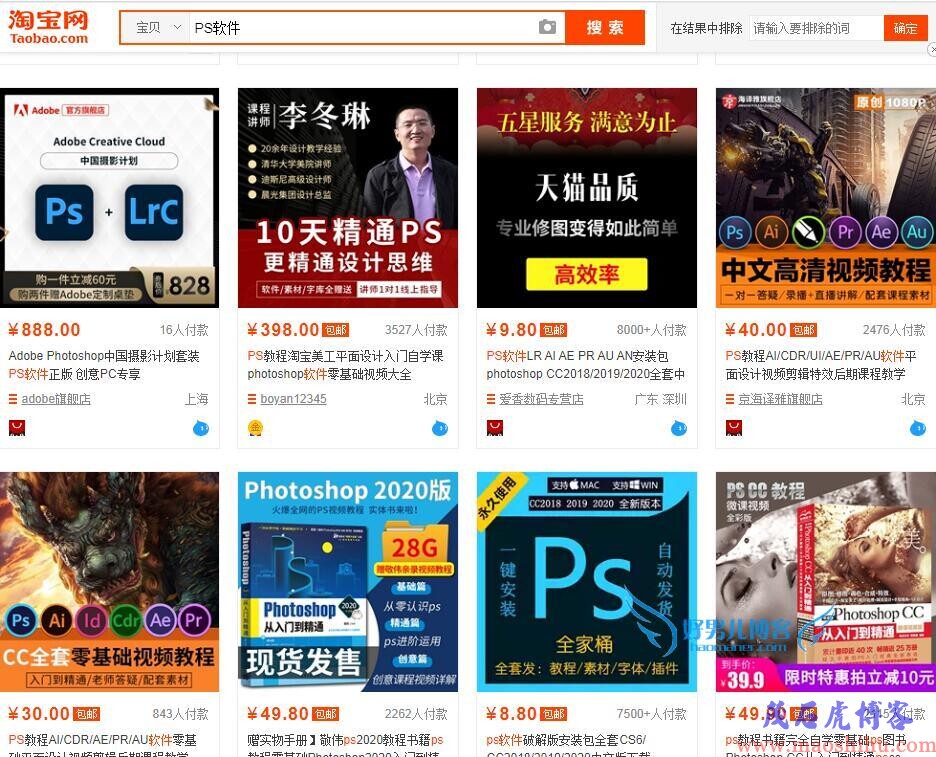Viewport: 936px width, 757px height.
Task: Open the ps软件破解版安装包全套 title link
Action: click(x=568, y=745)
